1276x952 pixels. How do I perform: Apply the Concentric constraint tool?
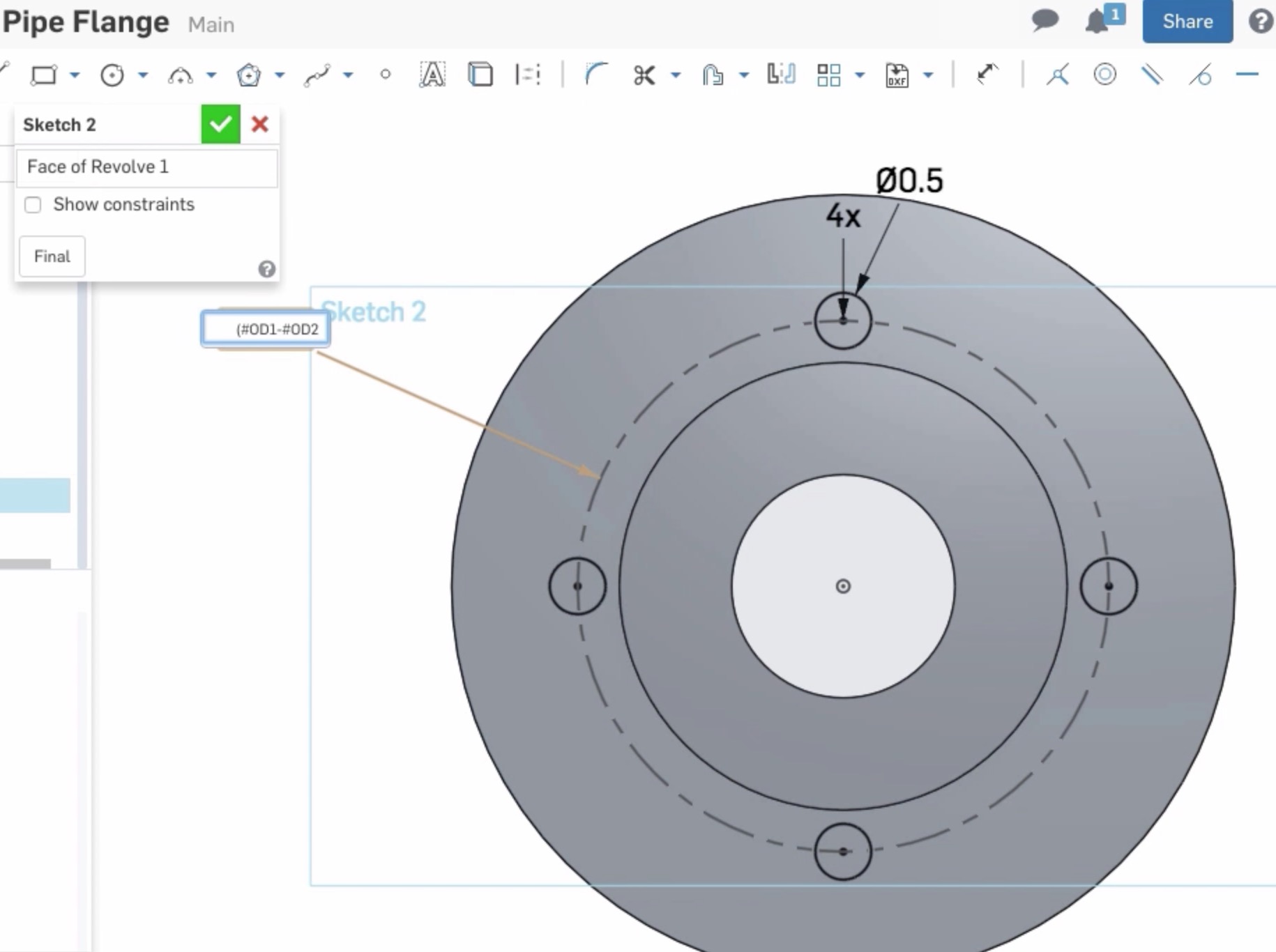click(x=1104, y=74)
